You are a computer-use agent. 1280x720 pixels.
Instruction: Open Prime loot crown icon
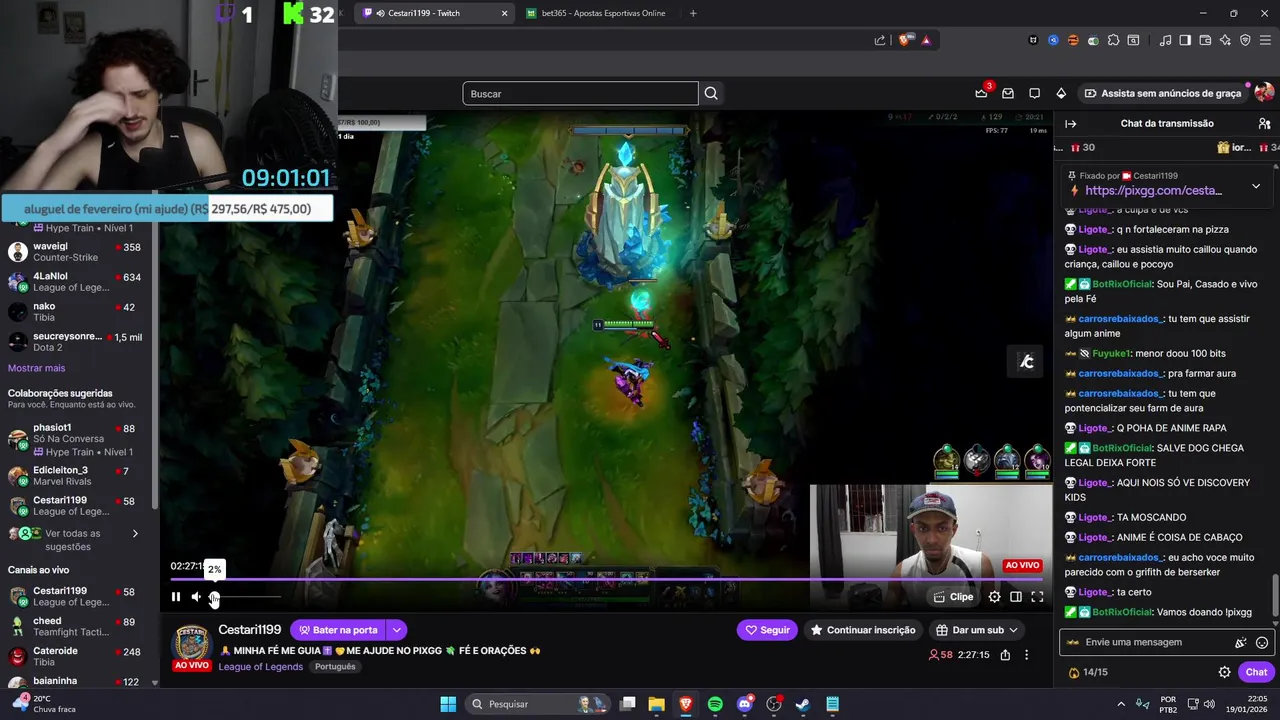click(982, 93)
